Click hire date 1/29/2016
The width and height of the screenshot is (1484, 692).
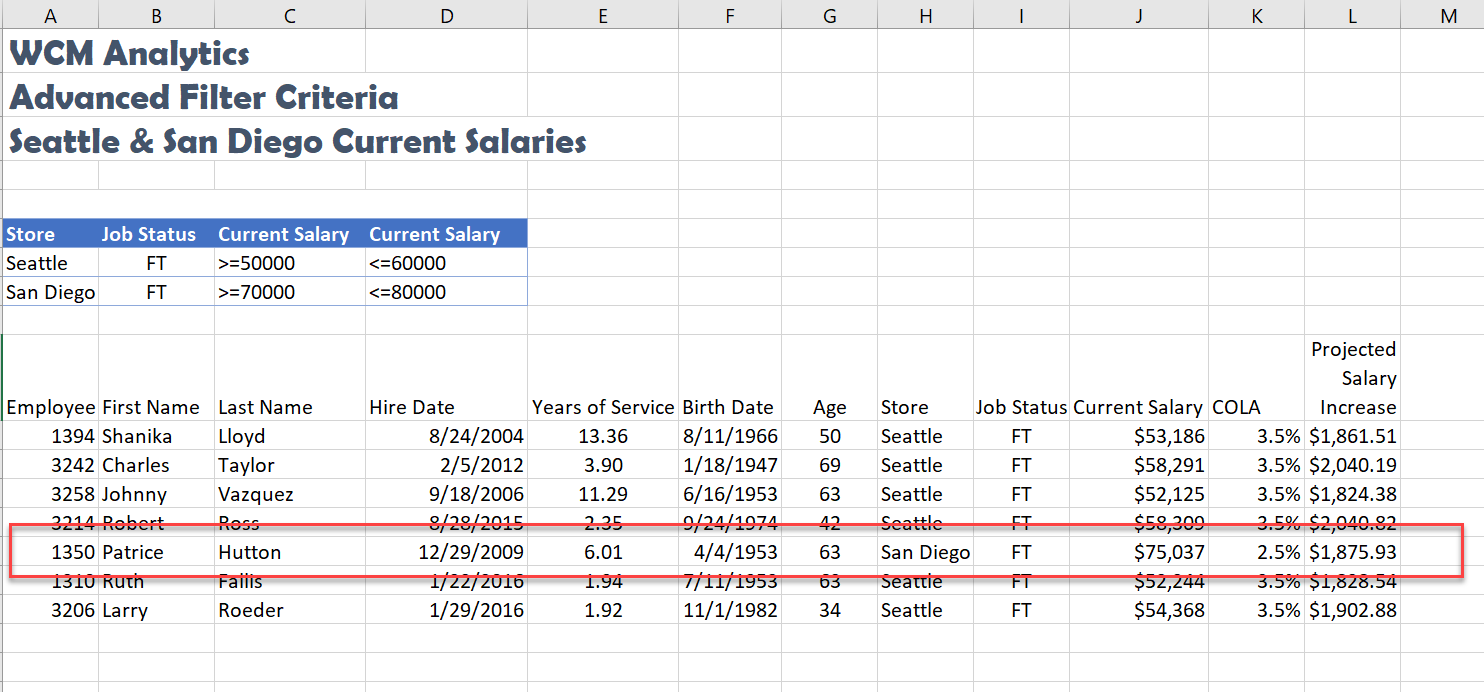point(446,610)
